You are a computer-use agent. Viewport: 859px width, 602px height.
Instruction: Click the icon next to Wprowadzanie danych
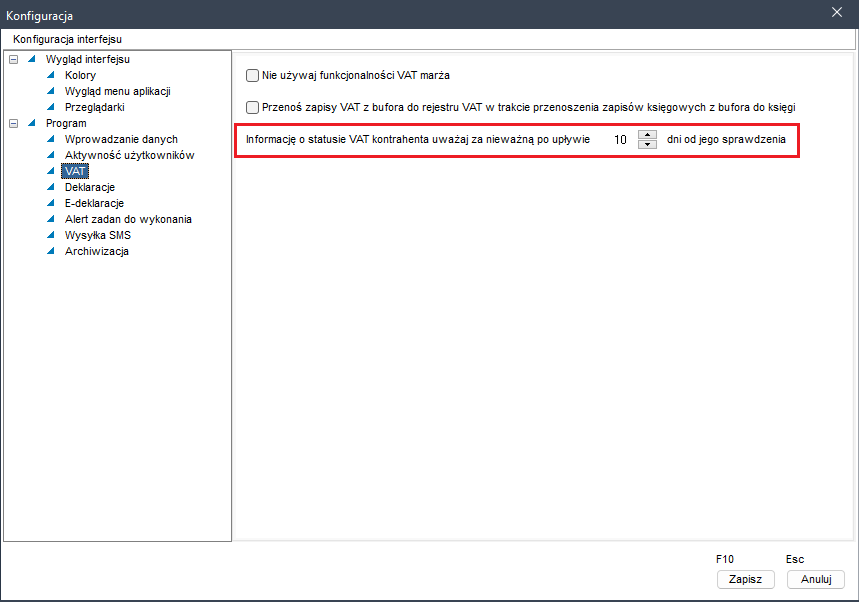pyautogui.click(x=51, y=139)
